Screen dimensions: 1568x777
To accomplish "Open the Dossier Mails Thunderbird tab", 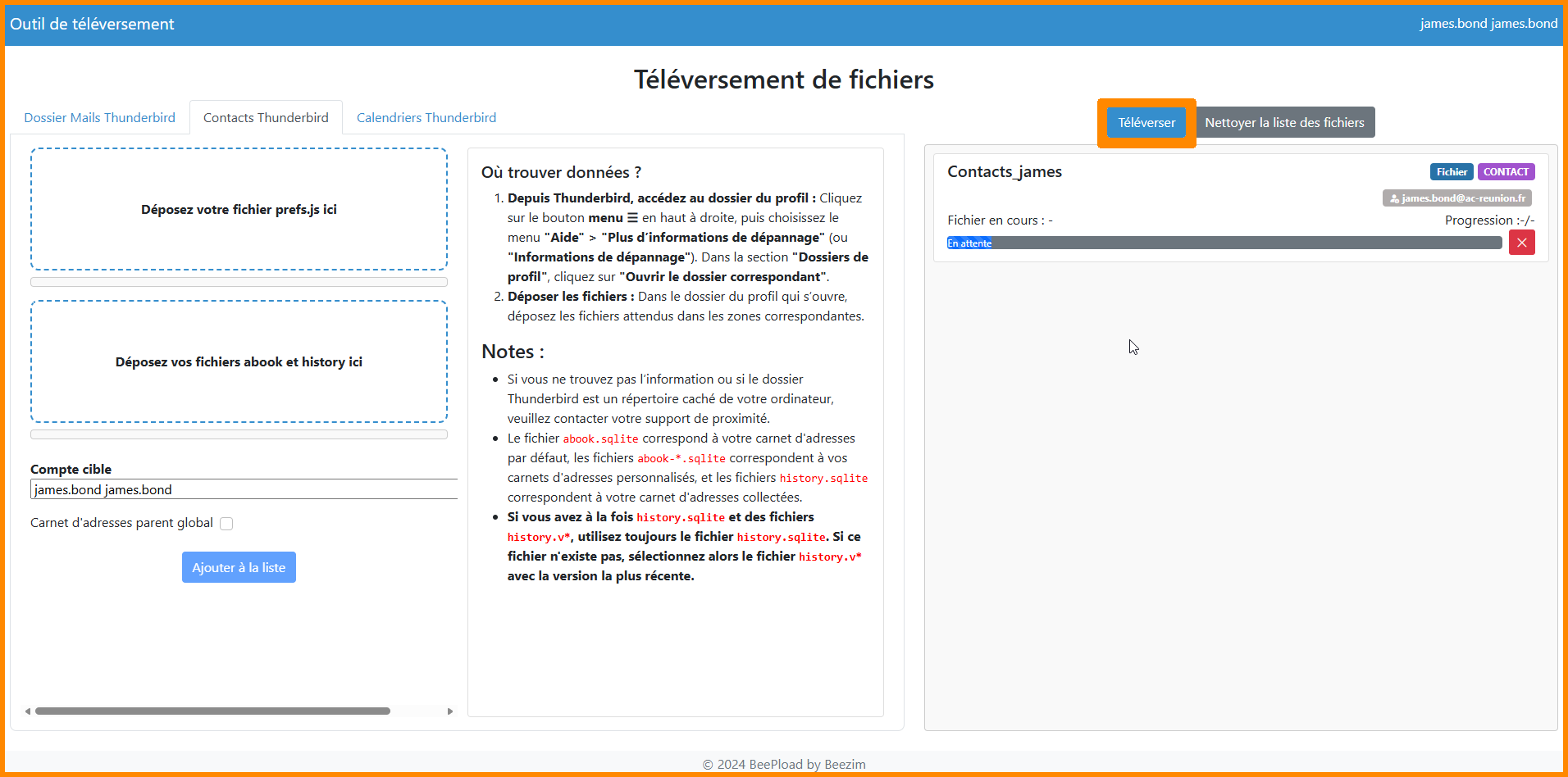I will 99,118.
